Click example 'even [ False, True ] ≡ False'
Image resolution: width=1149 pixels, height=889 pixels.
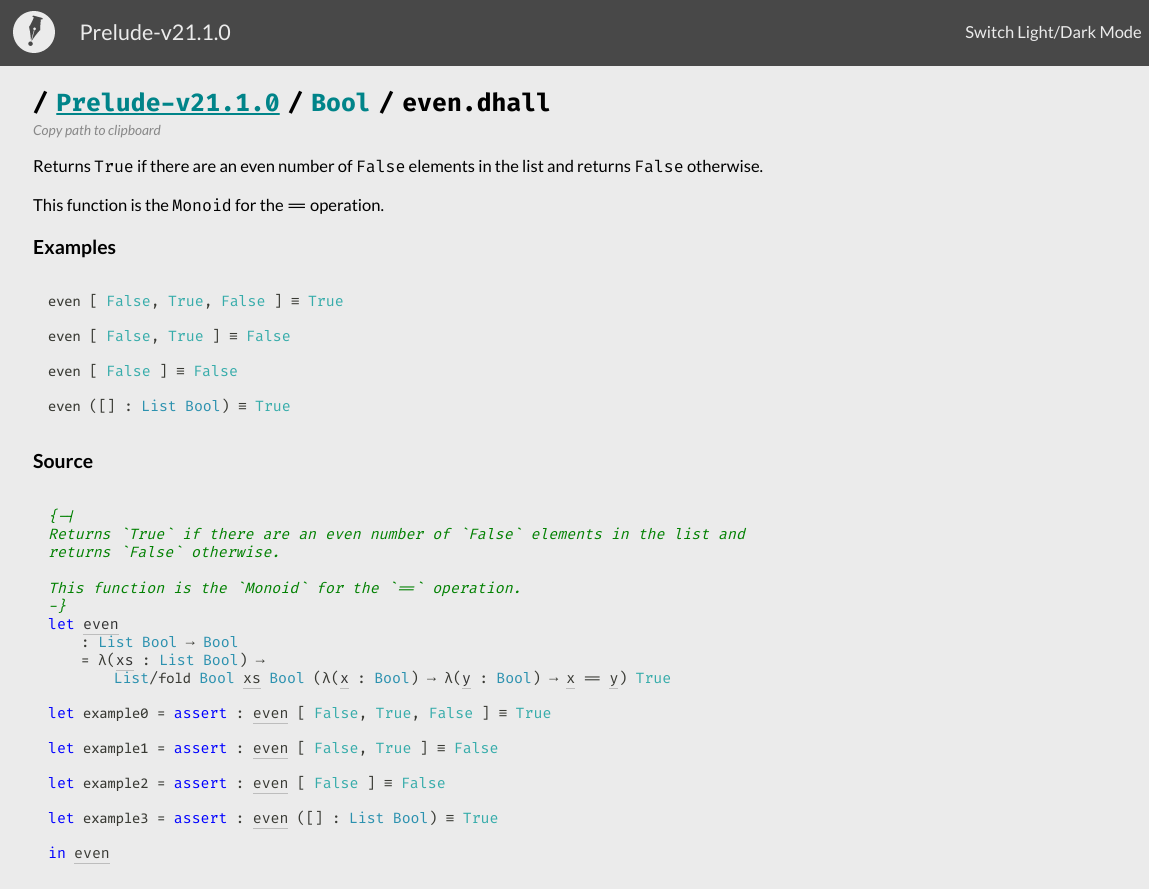(x=169, y=336)
